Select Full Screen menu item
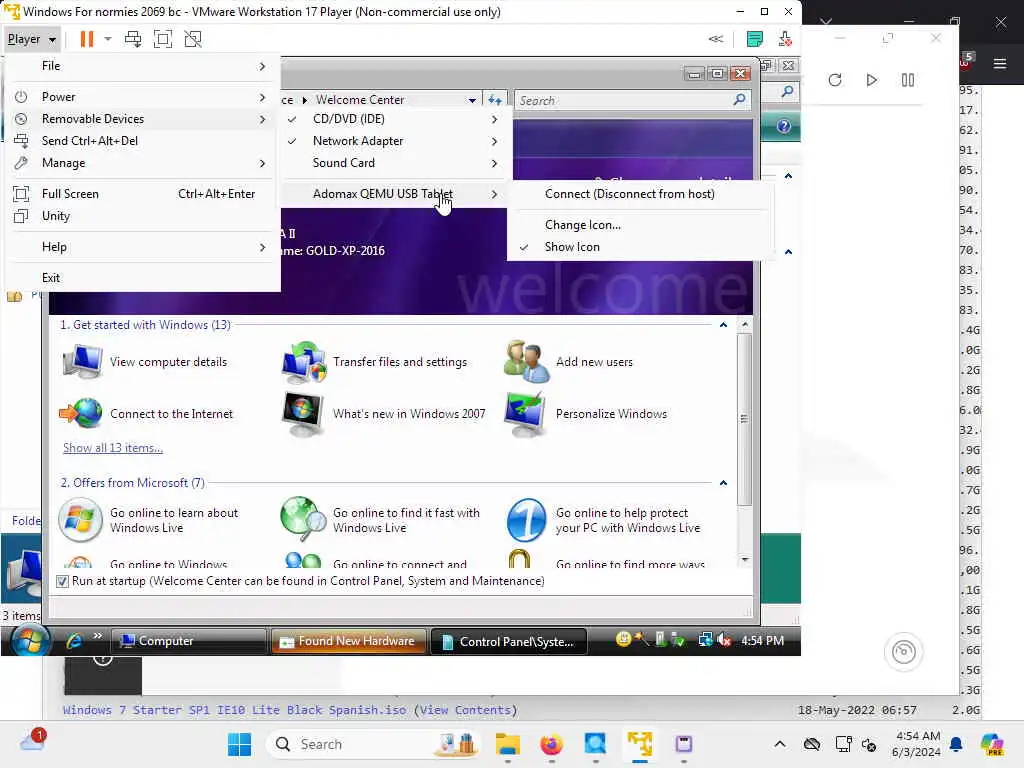 pos(144,194)
